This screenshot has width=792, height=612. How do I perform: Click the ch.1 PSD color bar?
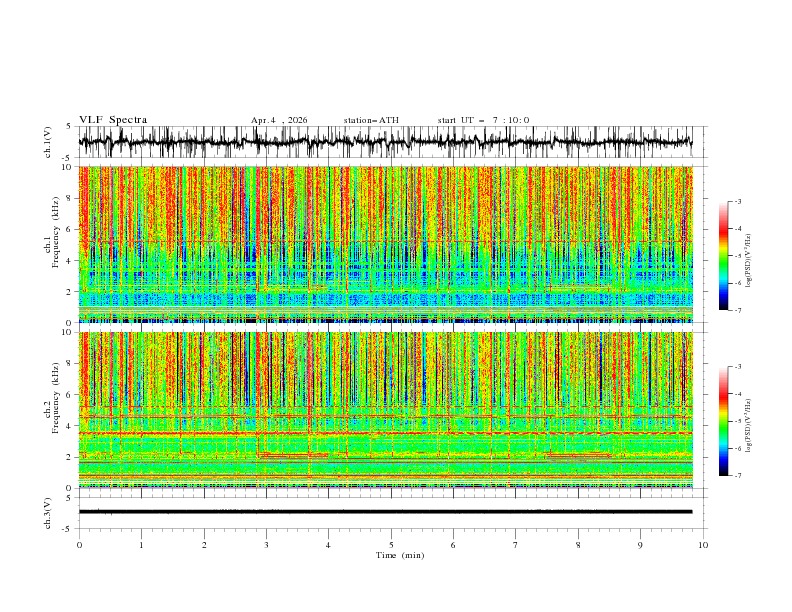pyautogui.click(x=724, y=256)
